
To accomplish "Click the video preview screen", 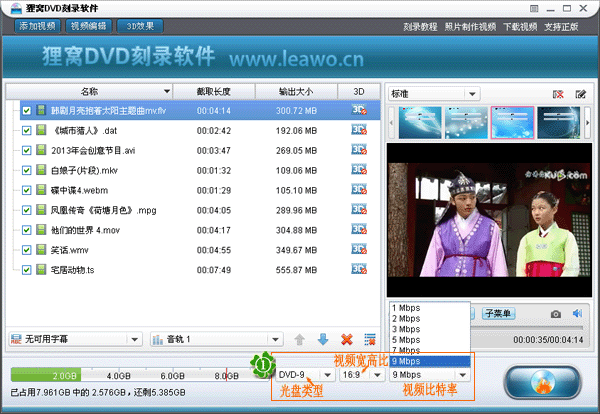I will click(x=489, y=220).
